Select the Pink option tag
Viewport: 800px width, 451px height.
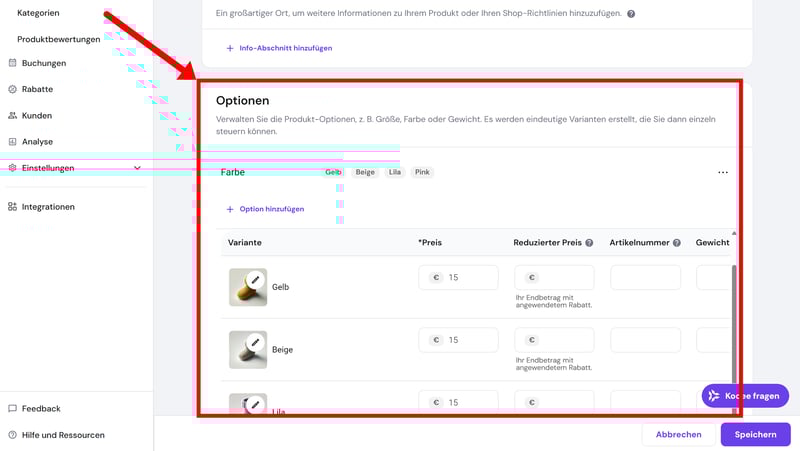tap(422, 172)
